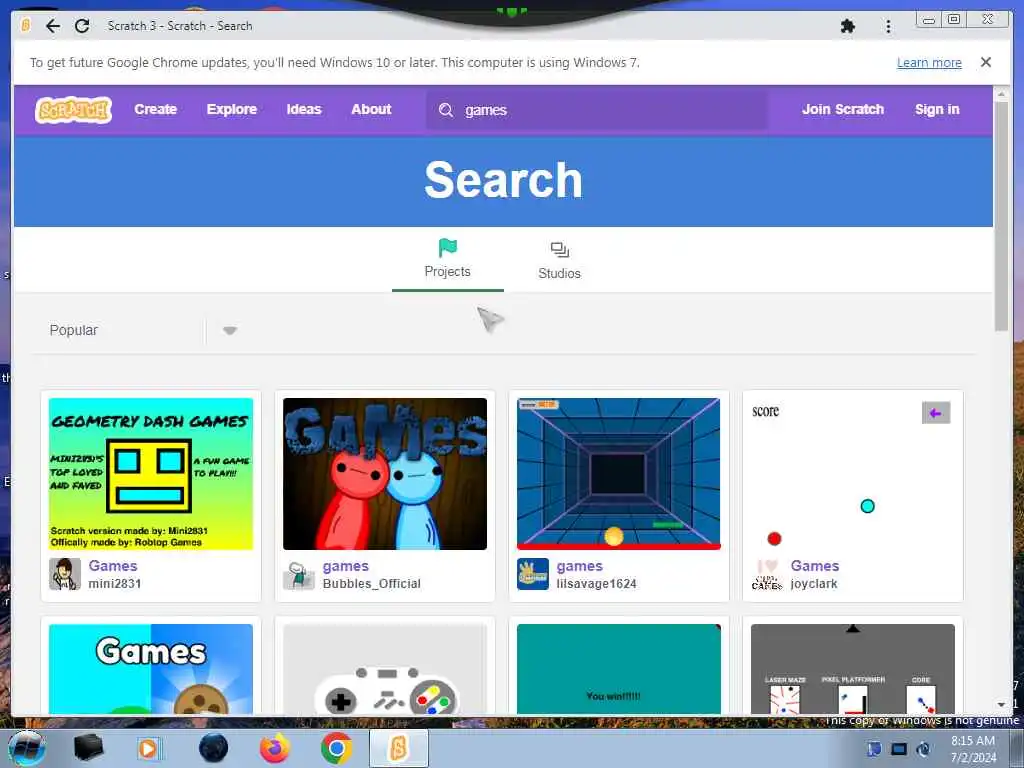
Task: Focus the search field containing games
Action: click(x=597, y=110)
